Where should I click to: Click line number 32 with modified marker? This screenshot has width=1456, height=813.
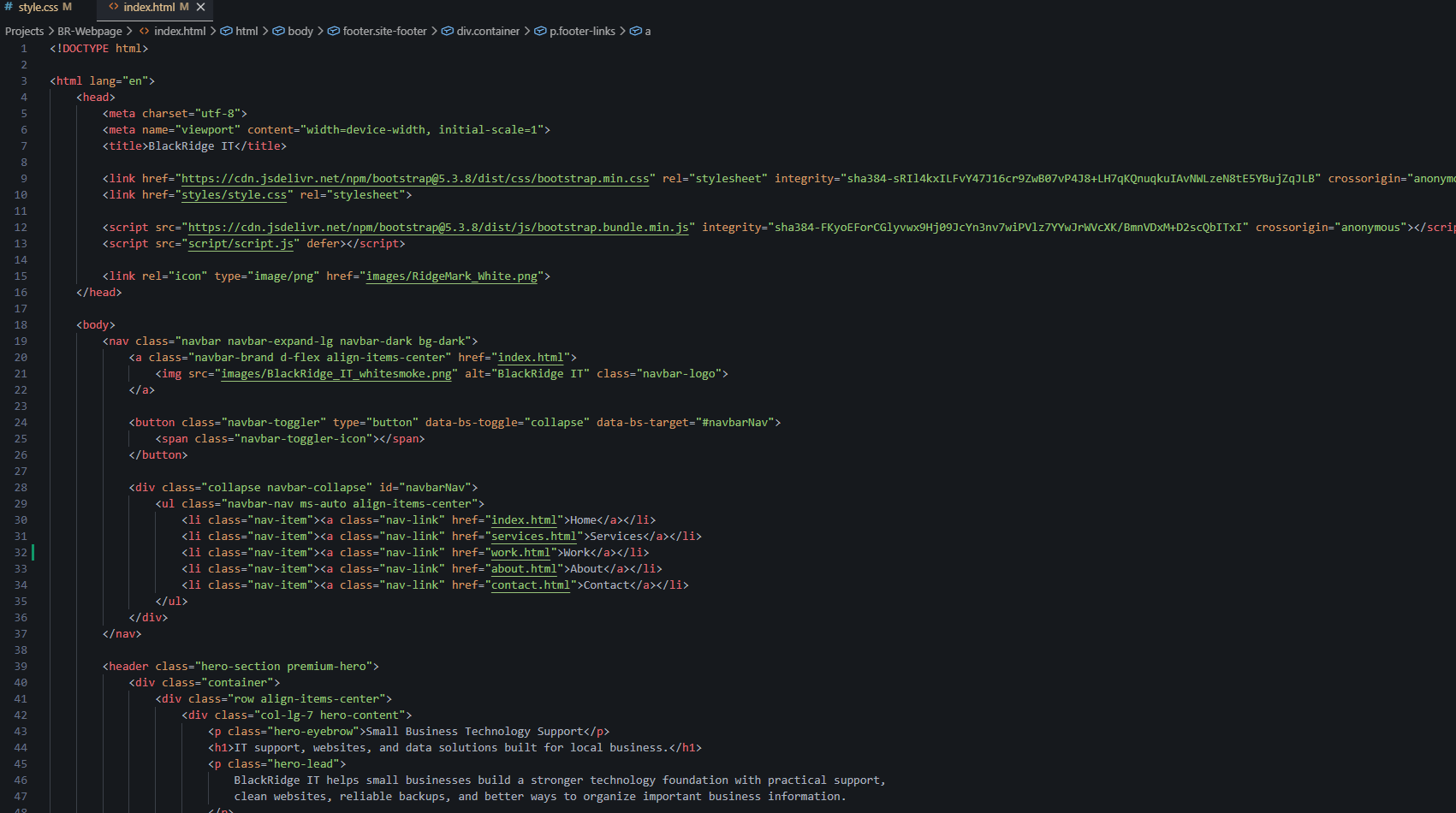[x=21, y=553]
